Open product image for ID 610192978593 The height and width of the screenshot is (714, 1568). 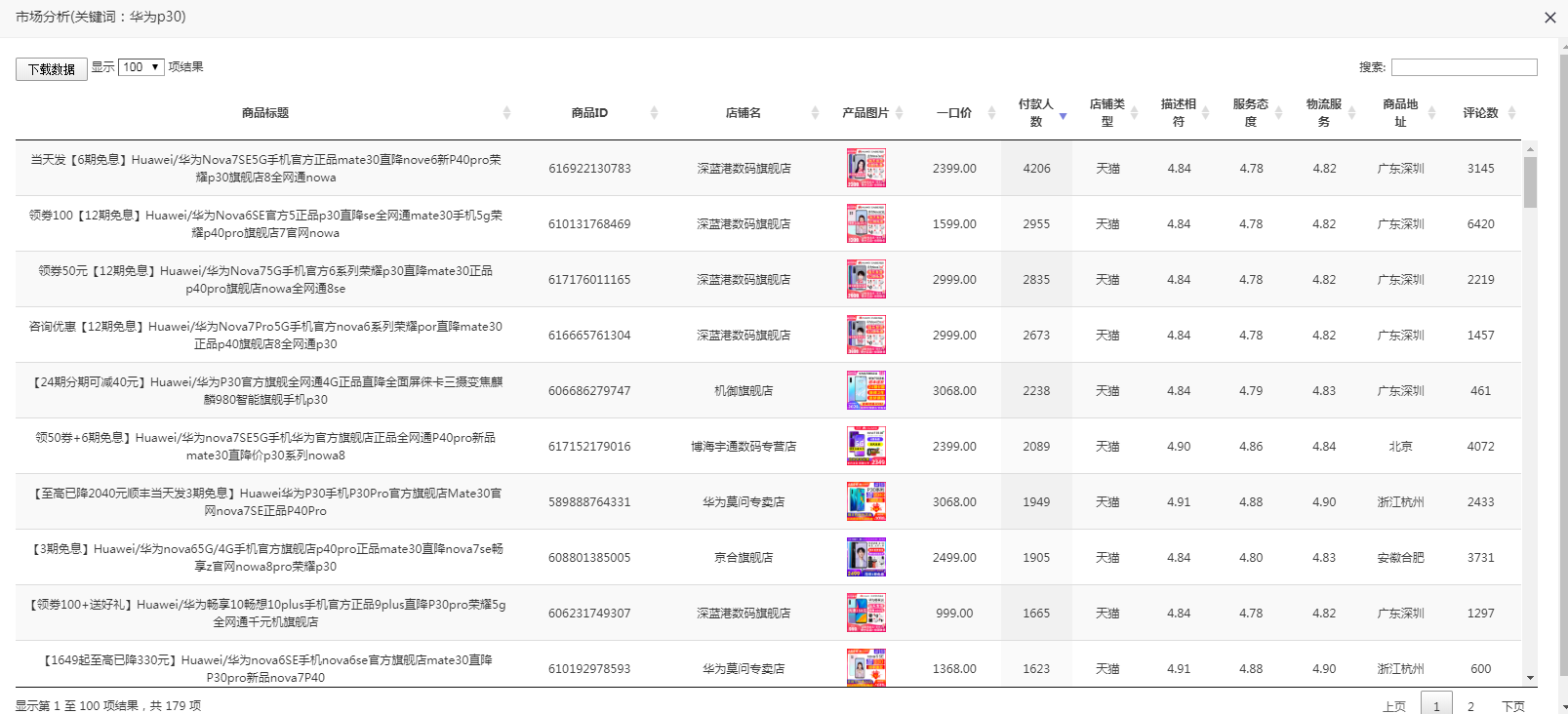866,667
